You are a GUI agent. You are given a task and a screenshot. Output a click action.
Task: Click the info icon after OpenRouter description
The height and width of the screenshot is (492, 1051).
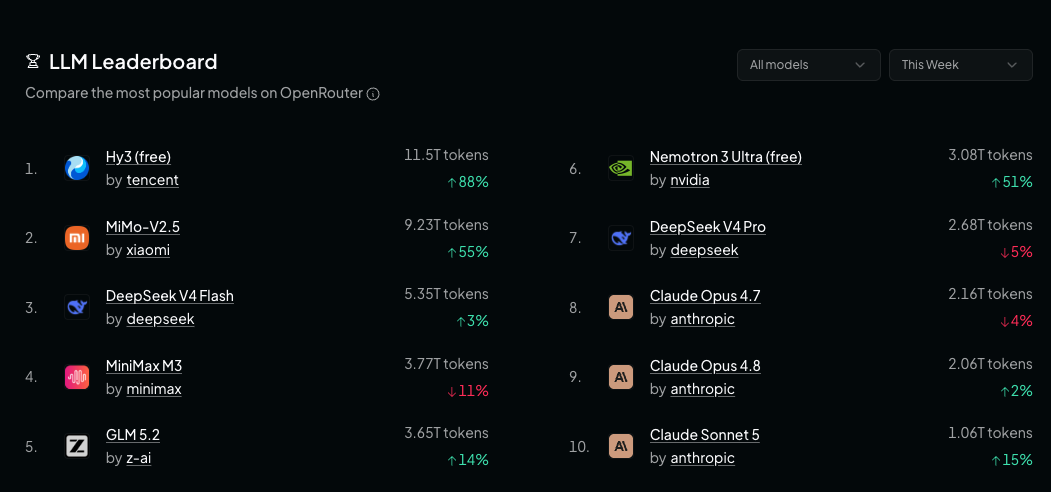tap(373, 94)
